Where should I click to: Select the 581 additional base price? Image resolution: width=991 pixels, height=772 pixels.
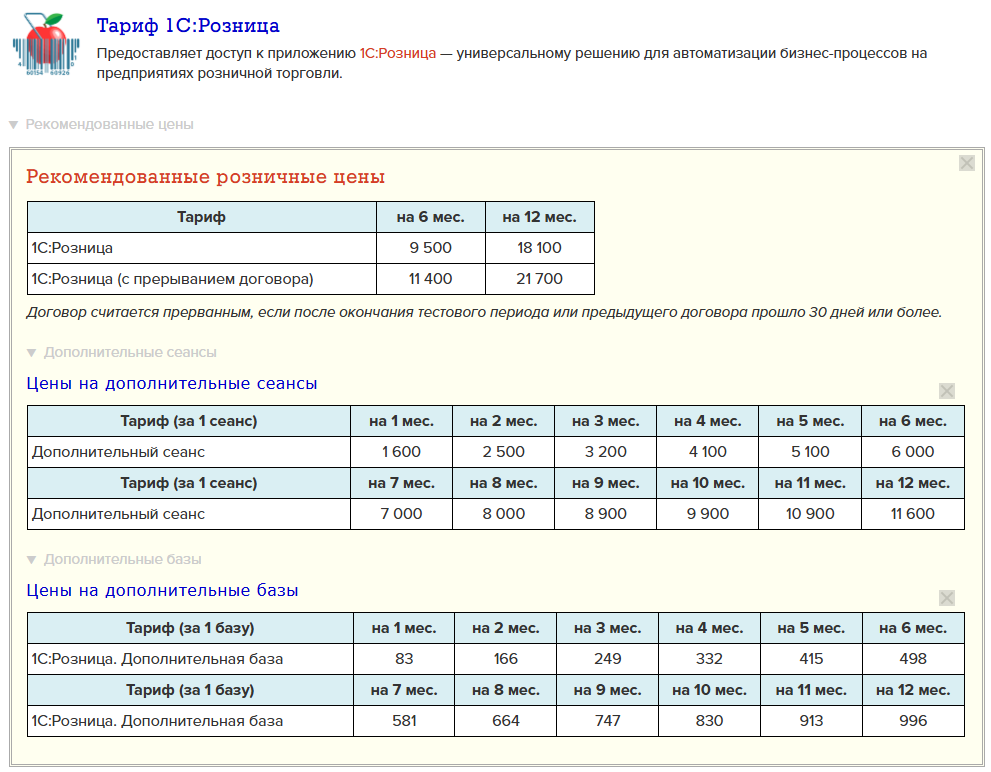(404, 721)
